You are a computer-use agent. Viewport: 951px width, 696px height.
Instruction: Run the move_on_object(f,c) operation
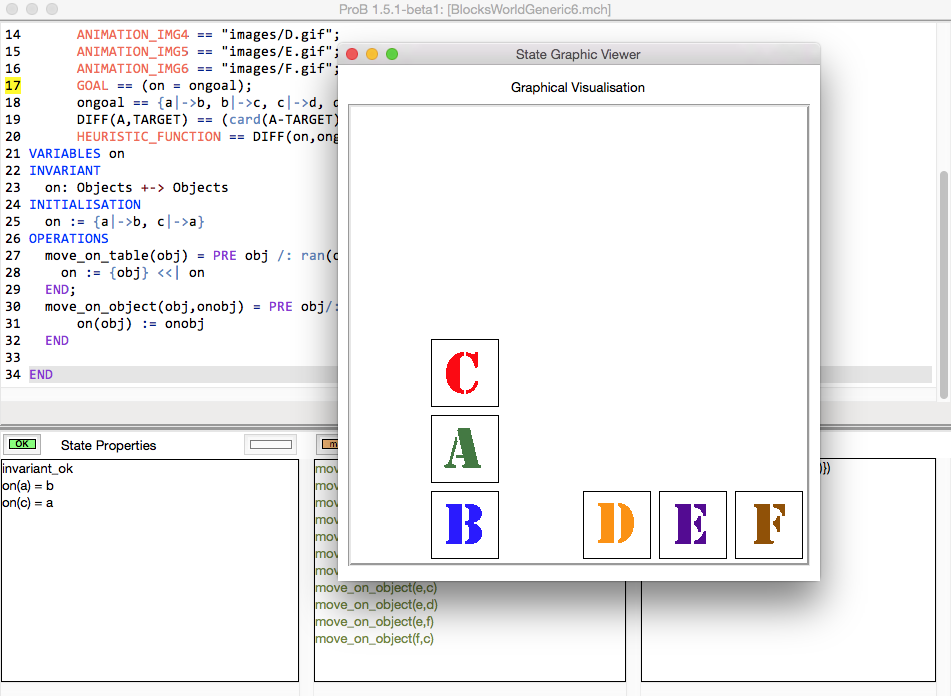click(375, 638)
